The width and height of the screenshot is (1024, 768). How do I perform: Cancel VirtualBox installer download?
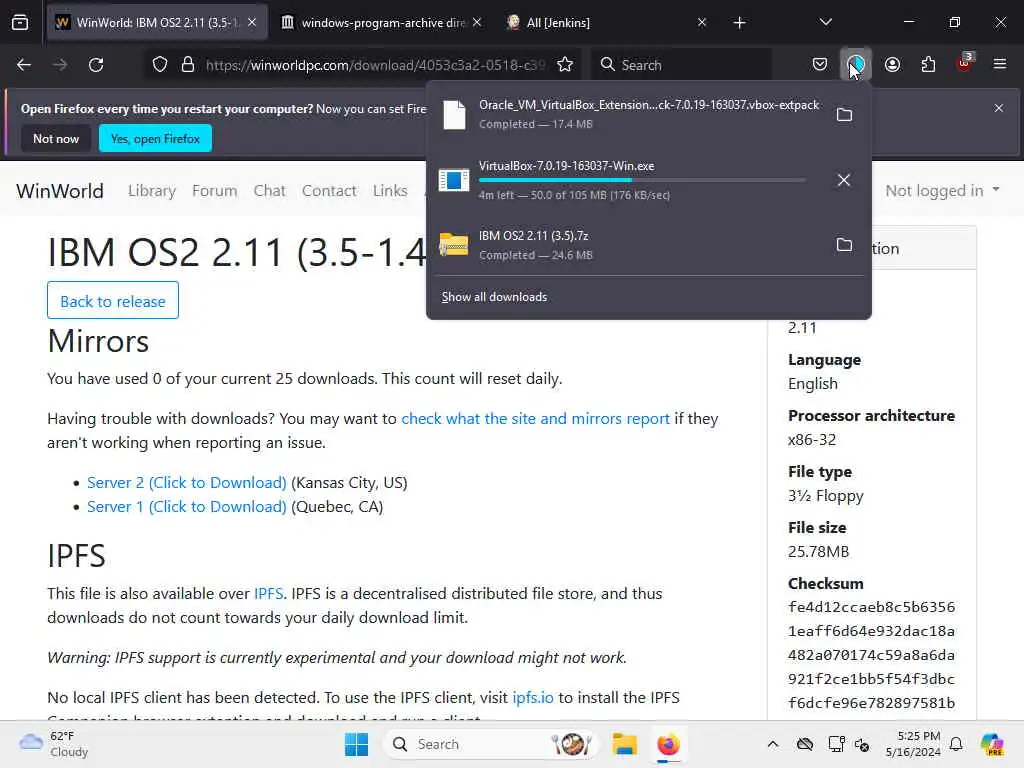[x=844, y=180]
